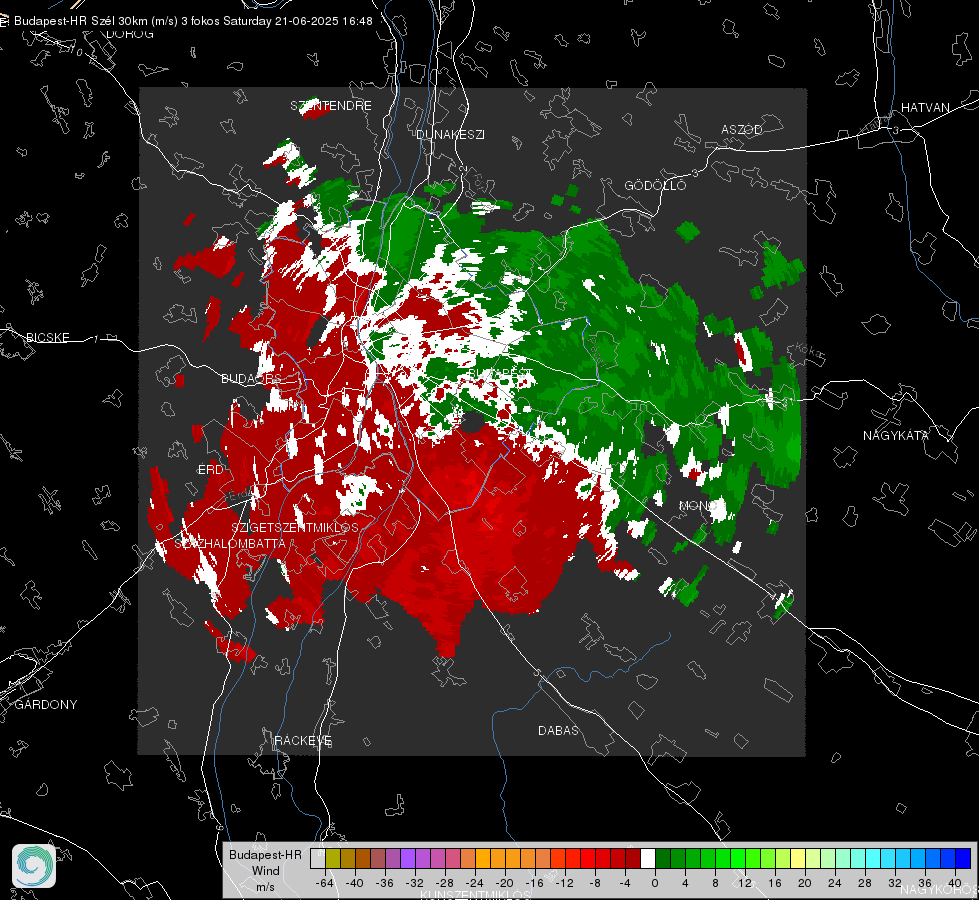Viewport: 979px width, 900px height.
Task: Click the swirl logo icon at bottom-left
Action: coord(34,866)
